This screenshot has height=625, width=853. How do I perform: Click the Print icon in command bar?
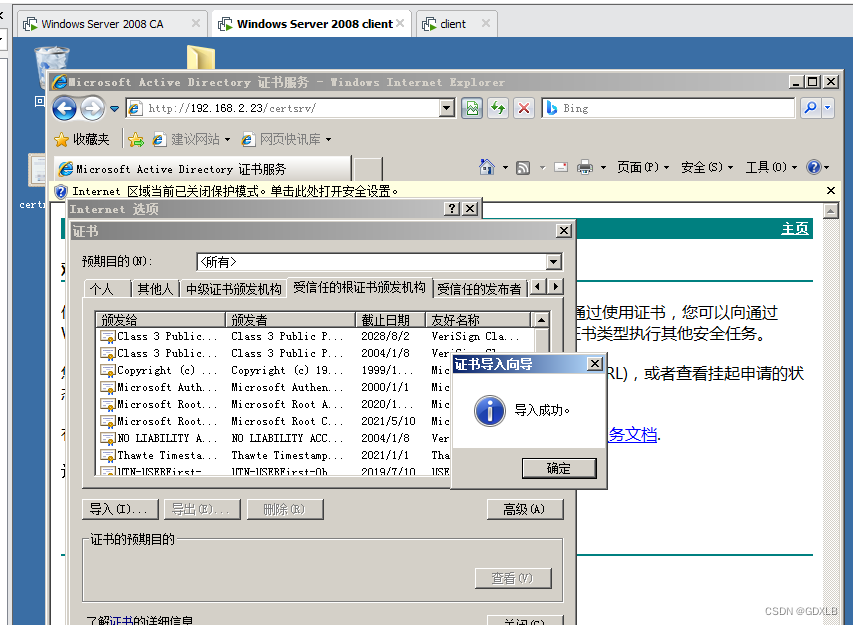585,167
